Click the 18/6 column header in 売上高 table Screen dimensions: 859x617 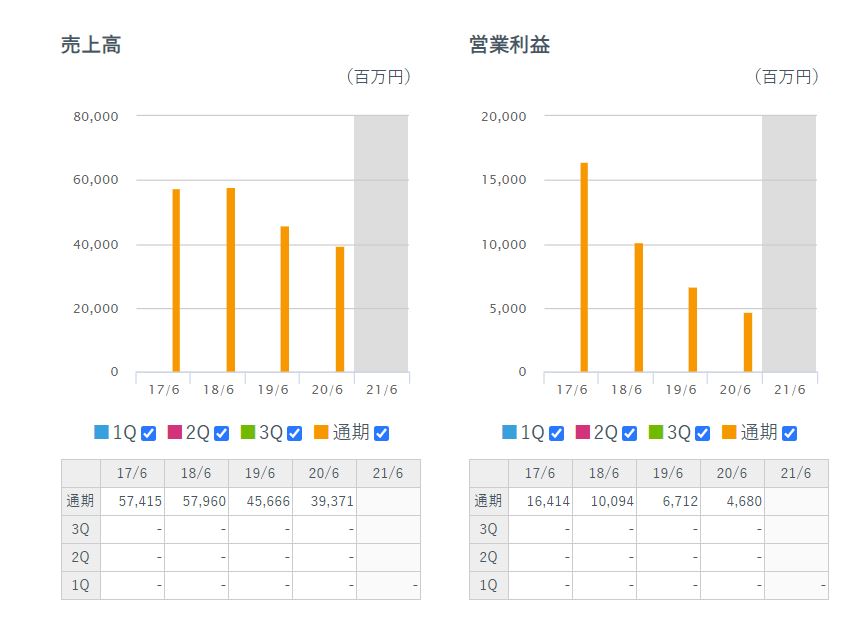[197, 473]
